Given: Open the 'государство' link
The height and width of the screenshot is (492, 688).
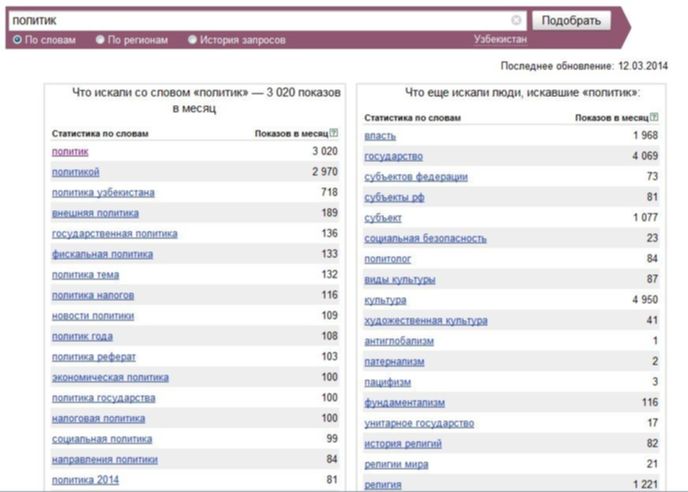Looking at the screenshot, I should click(394, 156).
